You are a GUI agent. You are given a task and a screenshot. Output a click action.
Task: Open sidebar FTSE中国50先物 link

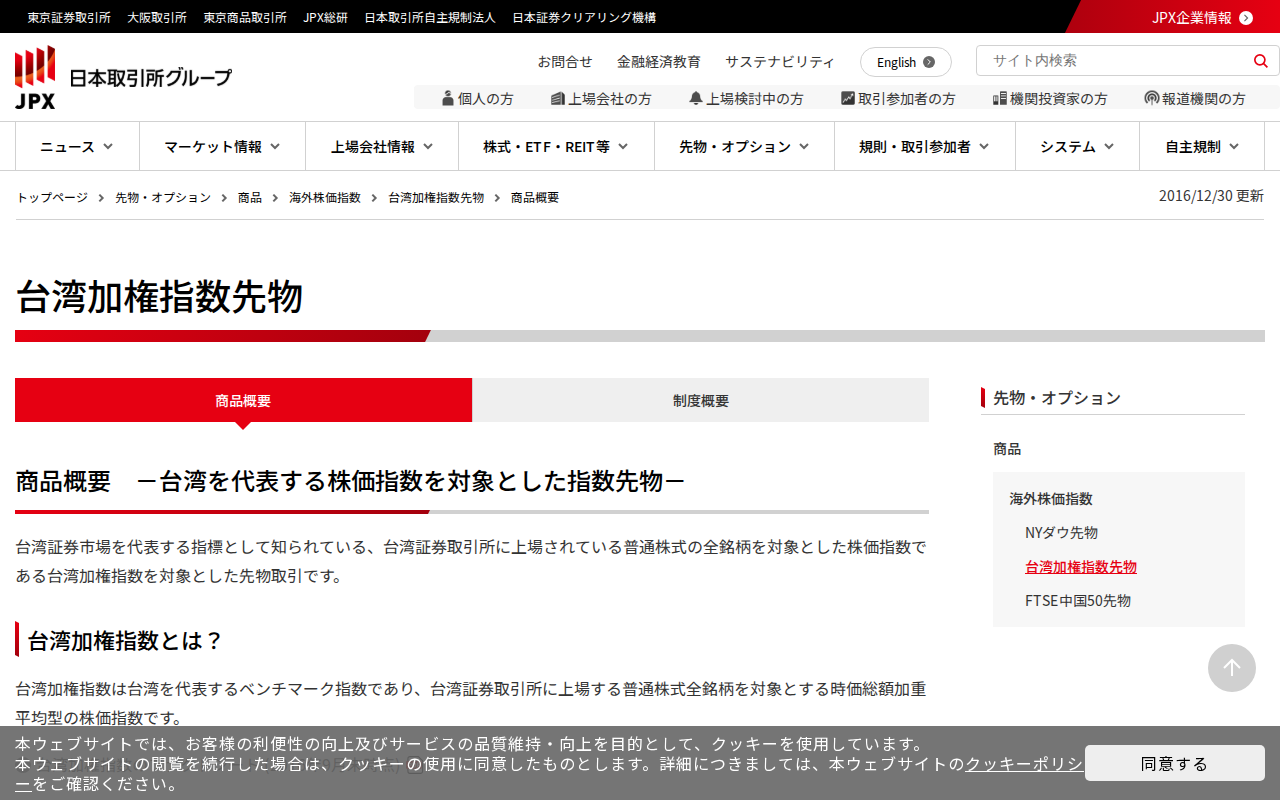[x=1078, y=601]
